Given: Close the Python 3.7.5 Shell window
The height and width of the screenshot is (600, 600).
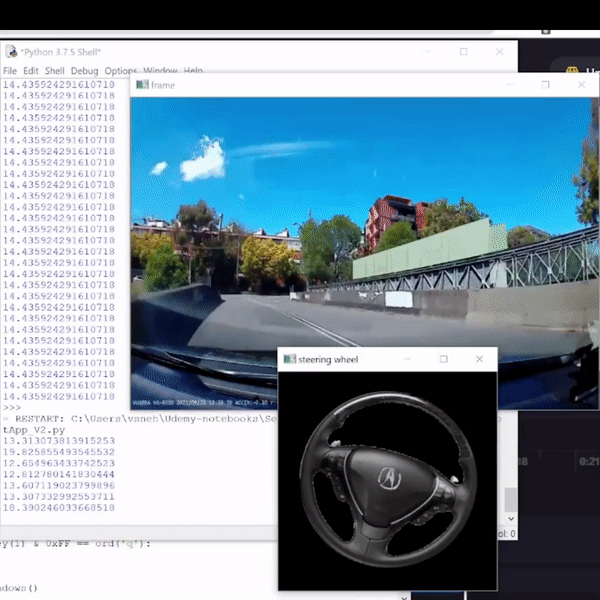Looking at the screenshot, I should pos(500,52).
